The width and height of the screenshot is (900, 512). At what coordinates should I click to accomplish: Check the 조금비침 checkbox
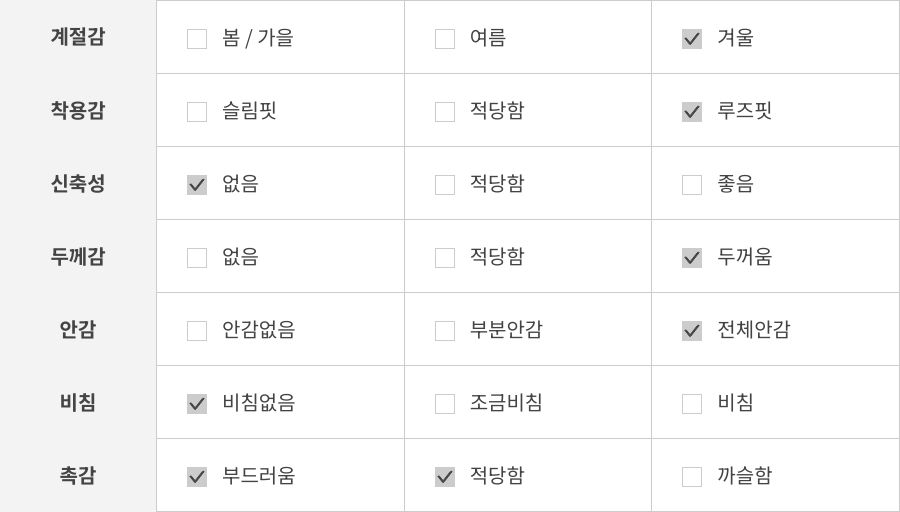click(445, 404)
